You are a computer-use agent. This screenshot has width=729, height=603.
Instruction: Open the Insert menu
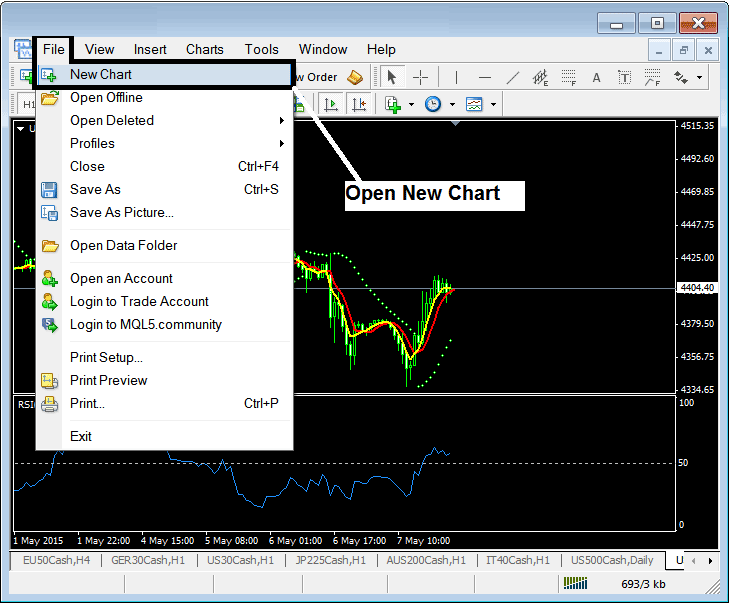150,49
